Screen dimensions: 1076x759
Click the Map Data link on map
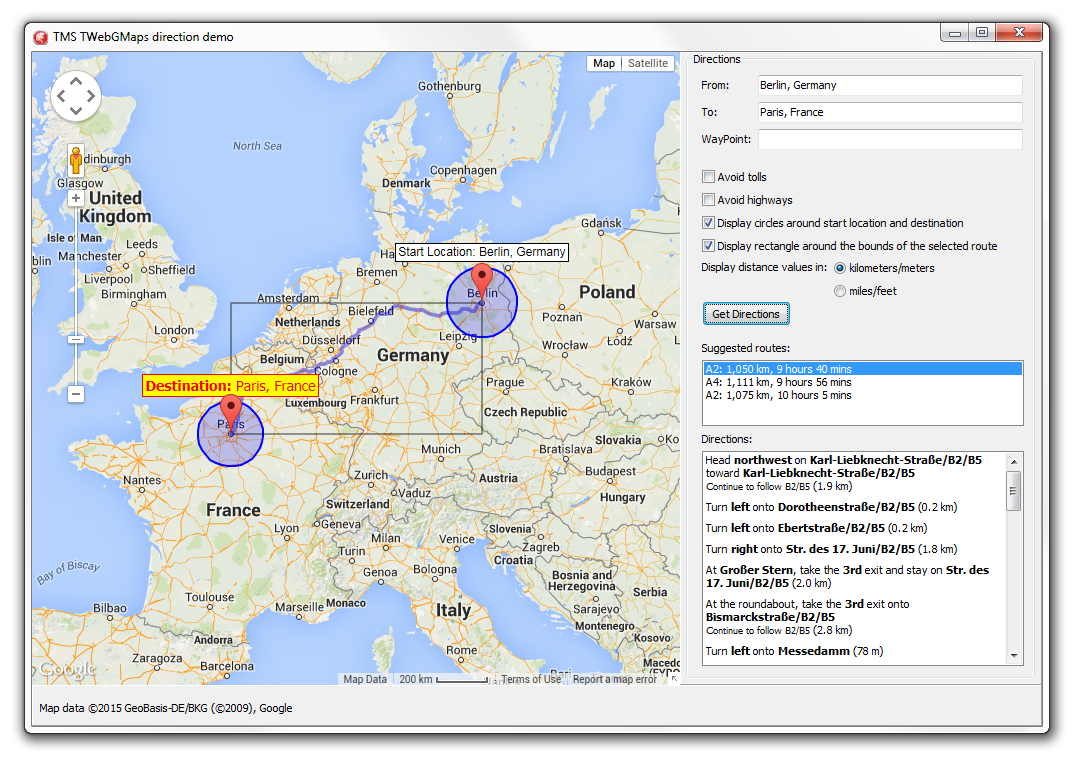click(365, 679)
